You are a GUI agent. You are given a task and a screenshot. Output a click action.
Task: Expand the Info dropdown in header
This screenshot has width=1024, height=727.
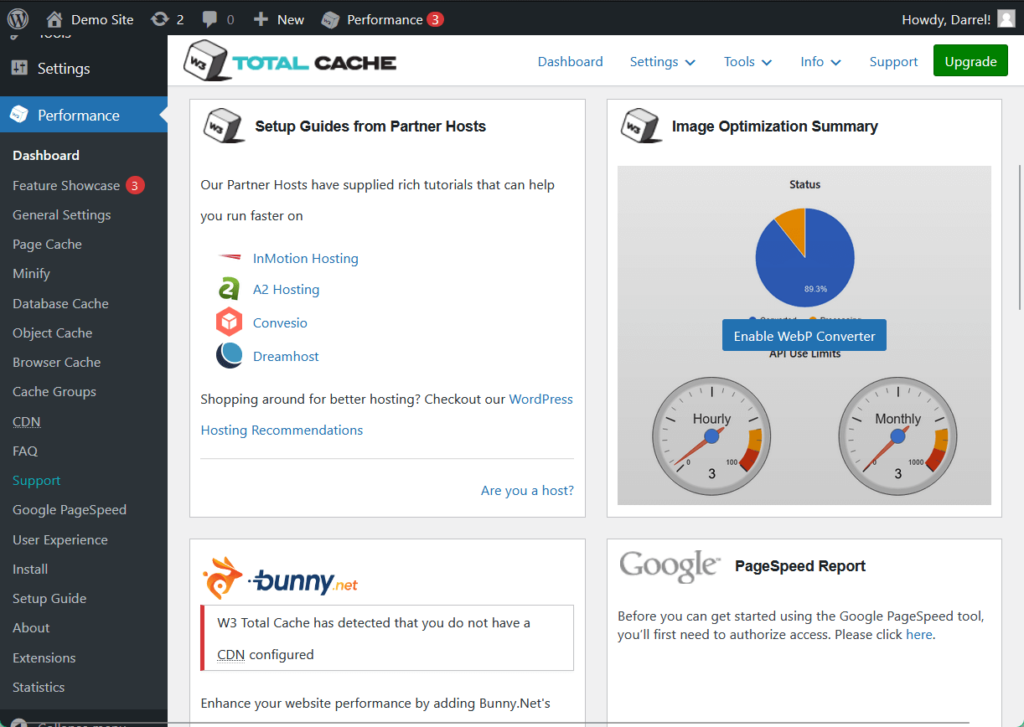821,61
